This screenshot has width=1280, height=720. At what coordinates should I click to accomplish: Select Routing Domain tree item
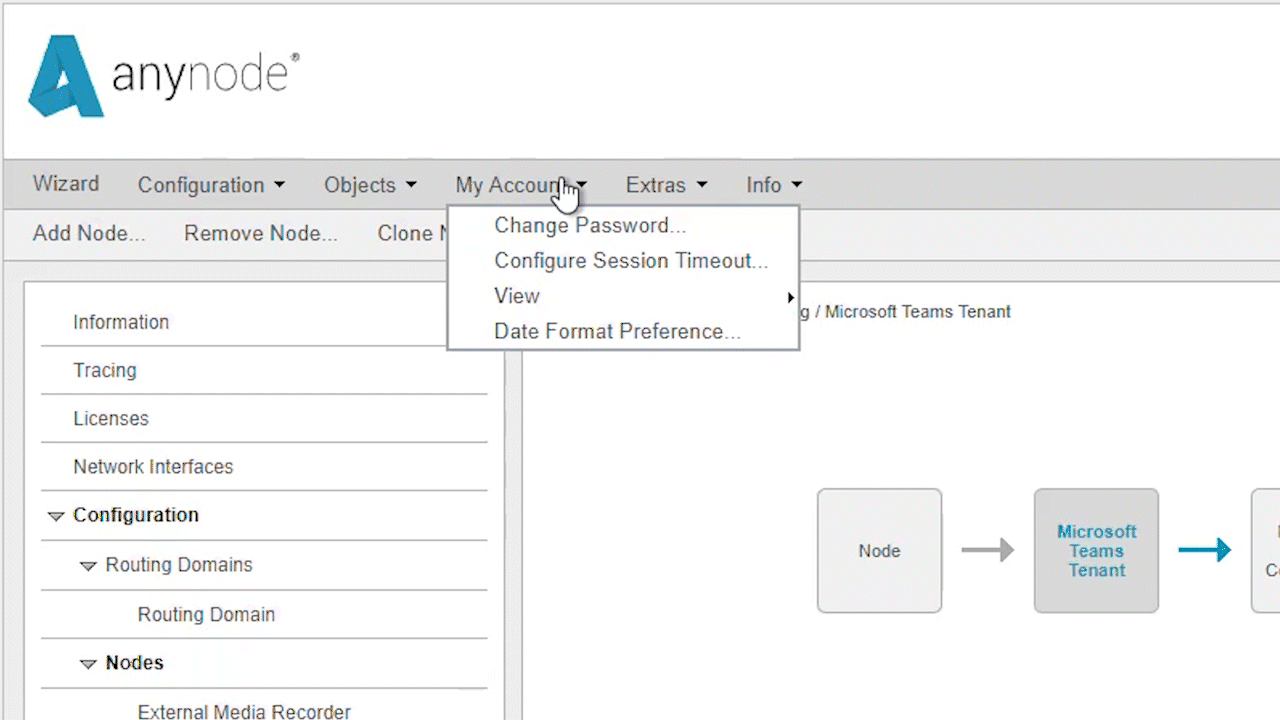point(206,614)
